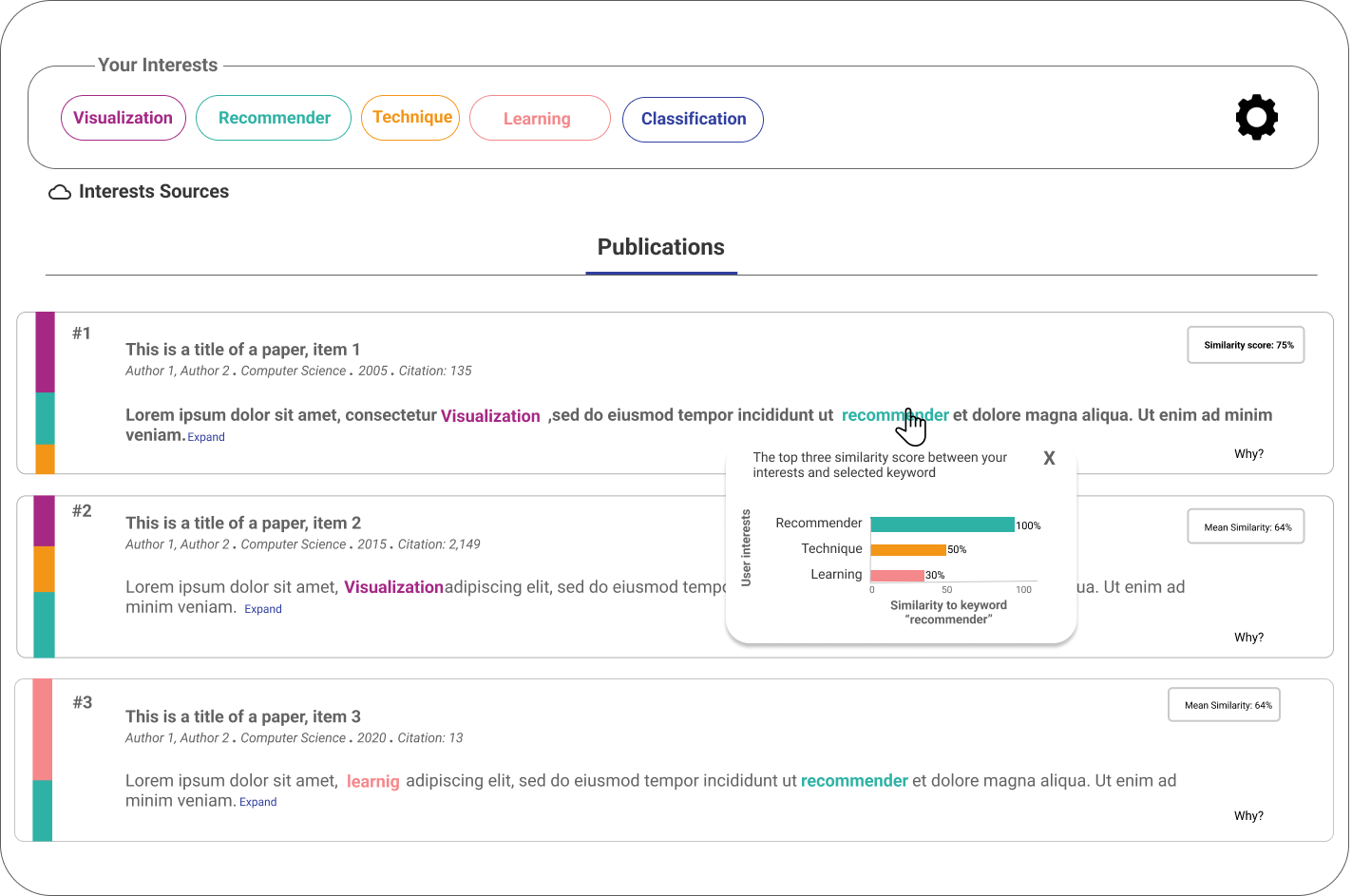Click the Similarity score 75% badge

point(1247,345)
